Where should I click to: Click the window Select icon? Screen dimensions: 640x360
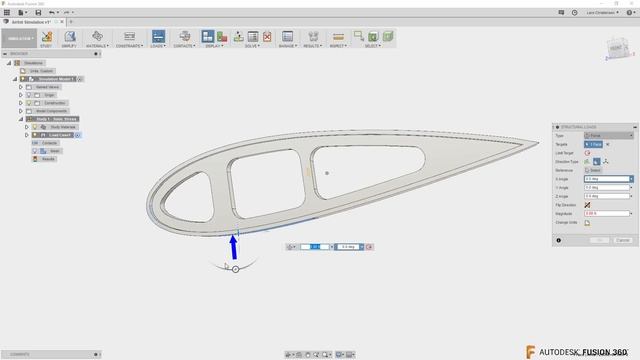[x=359, y=36]
